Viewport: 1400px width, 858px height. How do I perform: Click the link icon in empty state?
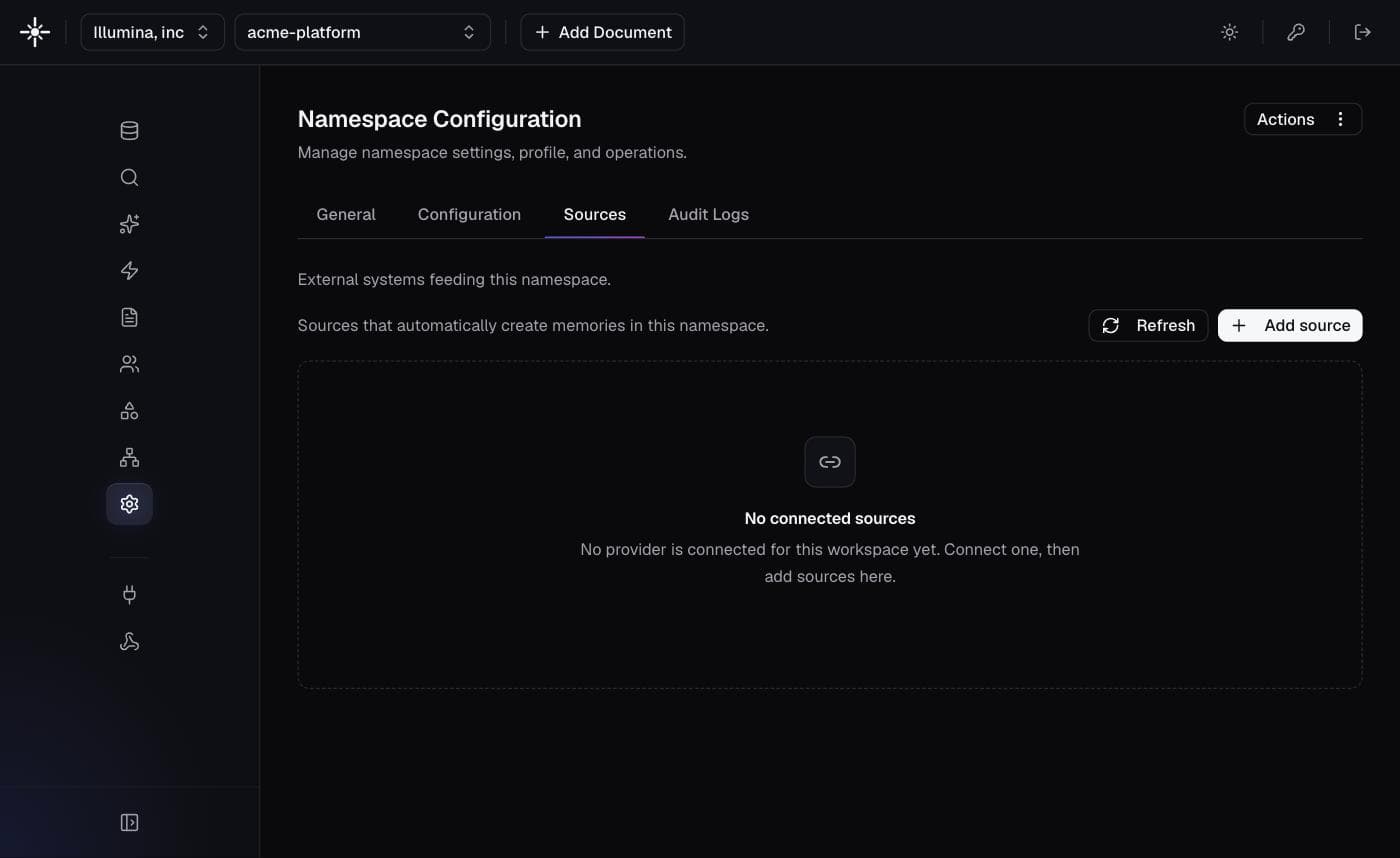[x=830, y=462]
